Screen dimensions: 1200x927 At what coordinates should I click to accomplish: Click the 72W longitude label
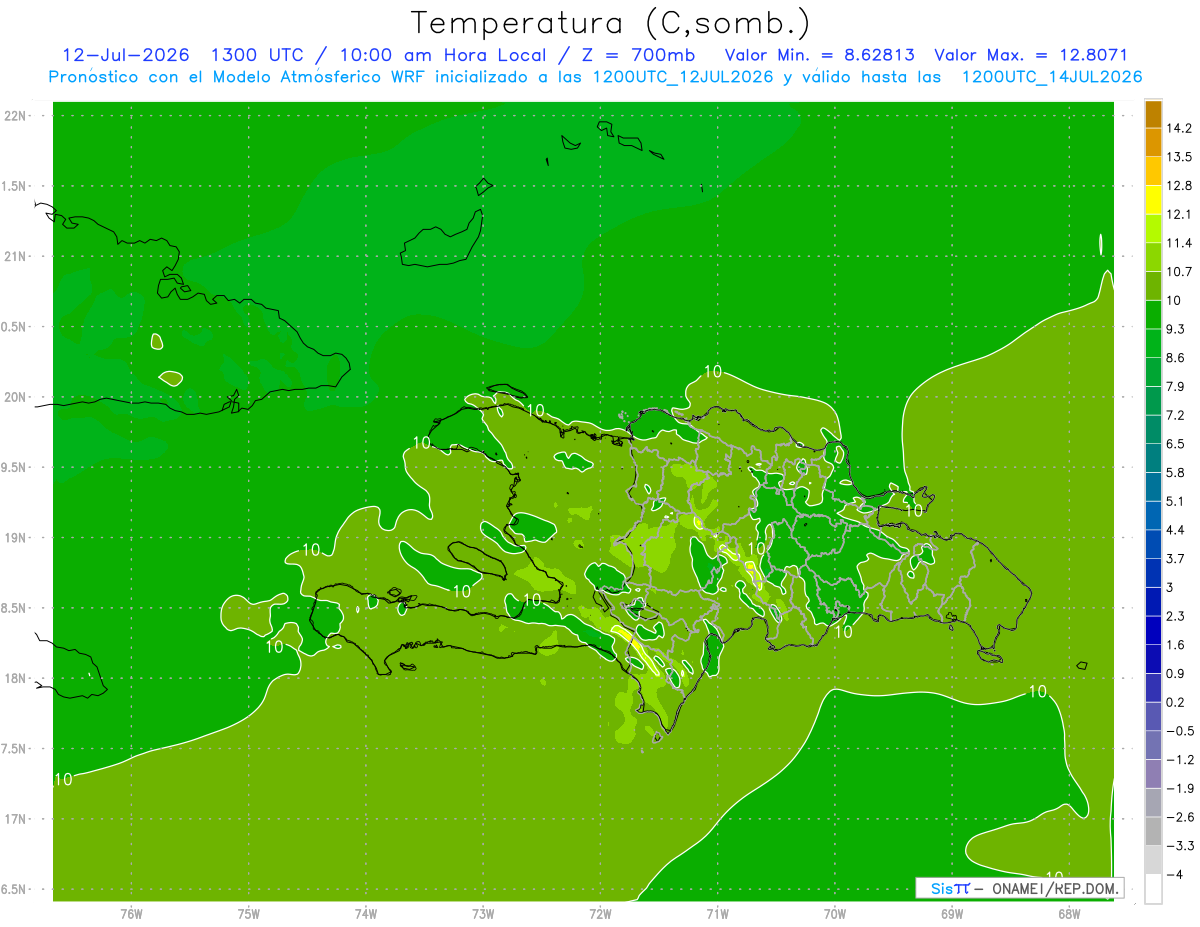coord(600,914)
